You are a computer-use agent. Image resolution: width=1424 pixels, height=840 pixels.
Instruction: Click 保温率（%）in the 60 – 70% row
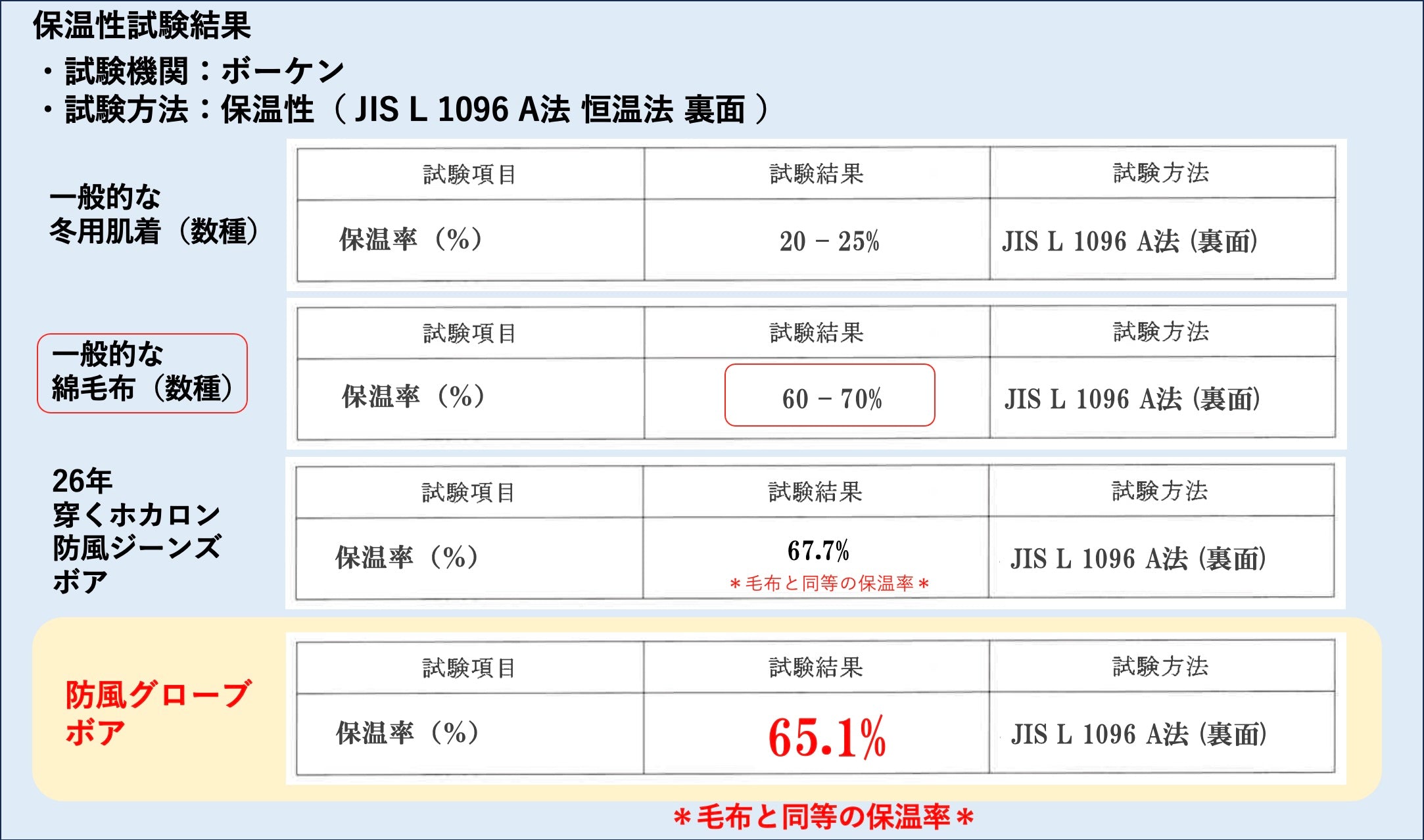414,396
